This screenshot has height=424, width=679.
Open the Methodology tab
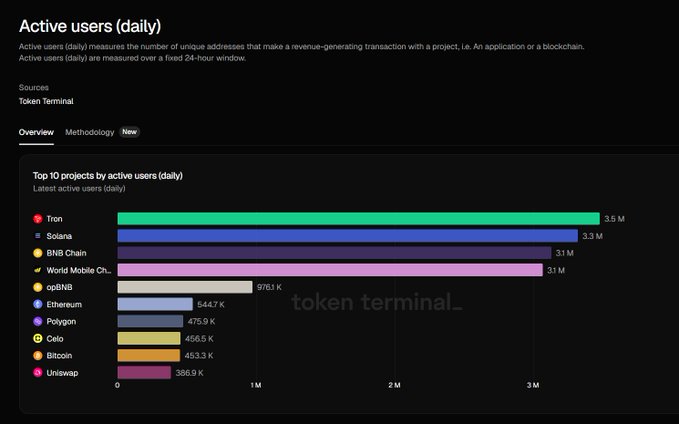coord(90,132)
